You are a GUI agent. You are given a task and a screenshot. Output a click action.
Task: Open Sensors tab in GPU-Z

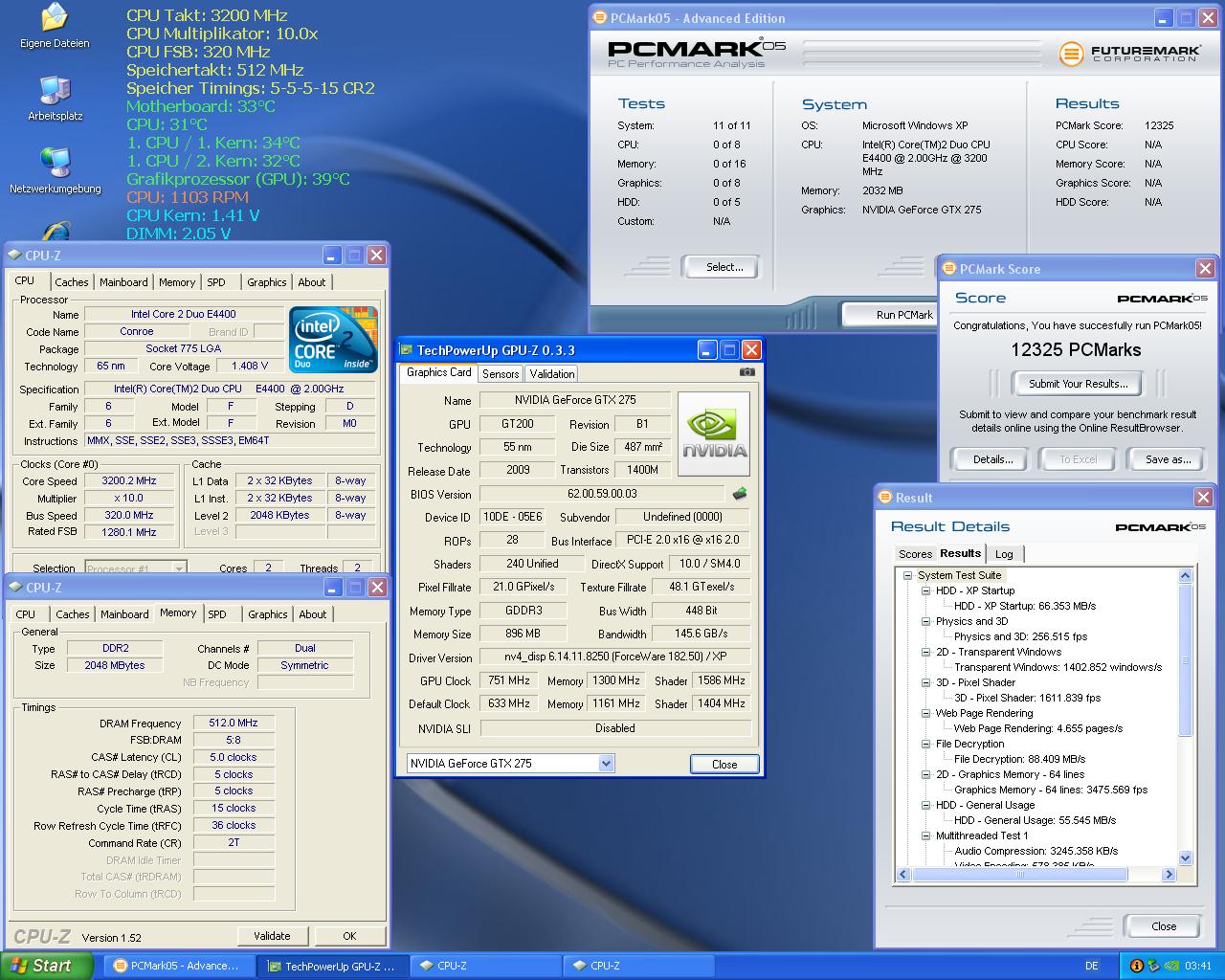[x=501, y=373]
